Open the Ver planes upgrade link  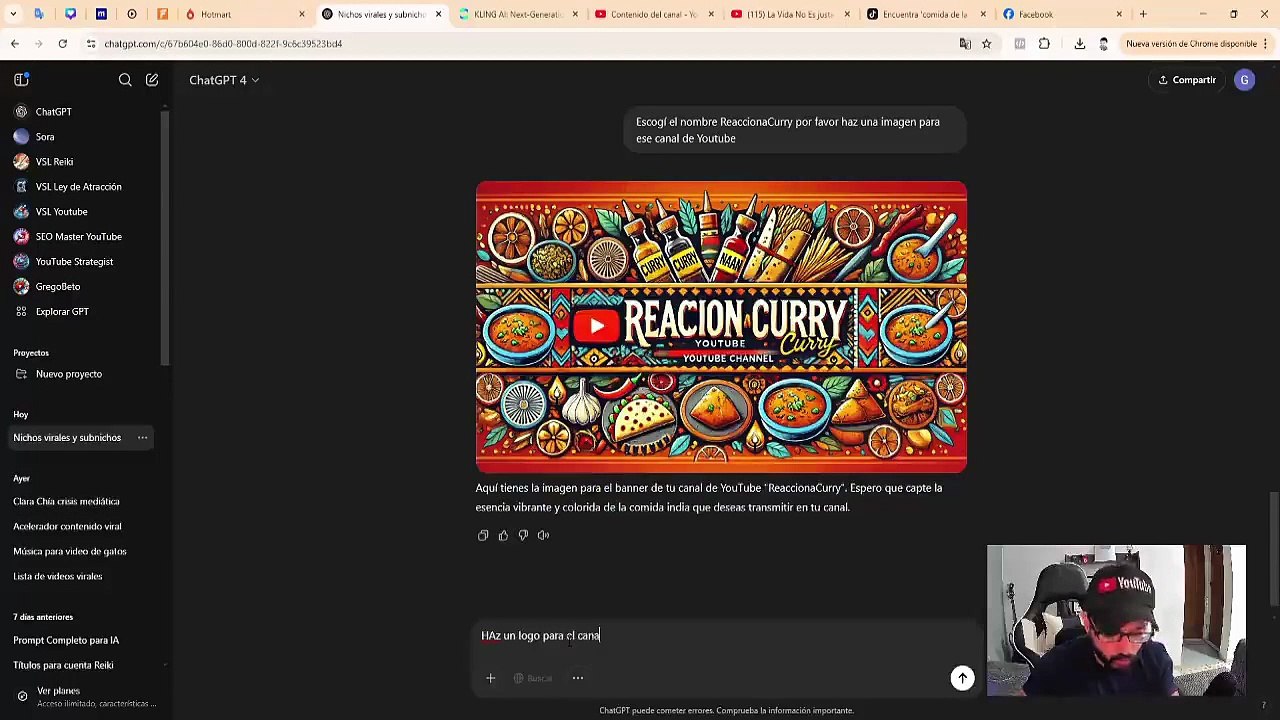coord(82,696)
